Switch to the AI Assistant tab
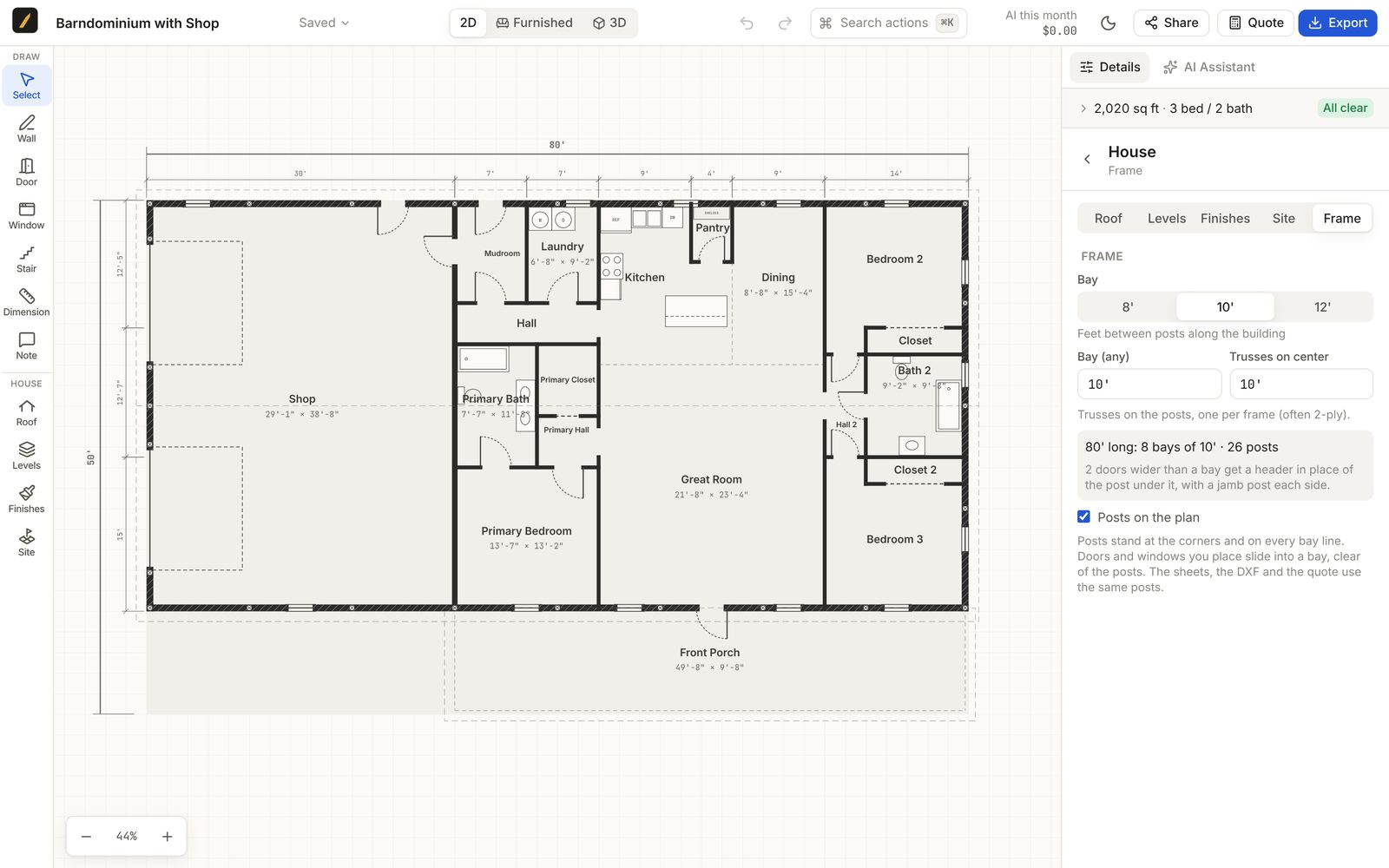Image resolution: width=1389 pixels, height=868 pixels. point(1208,67)
